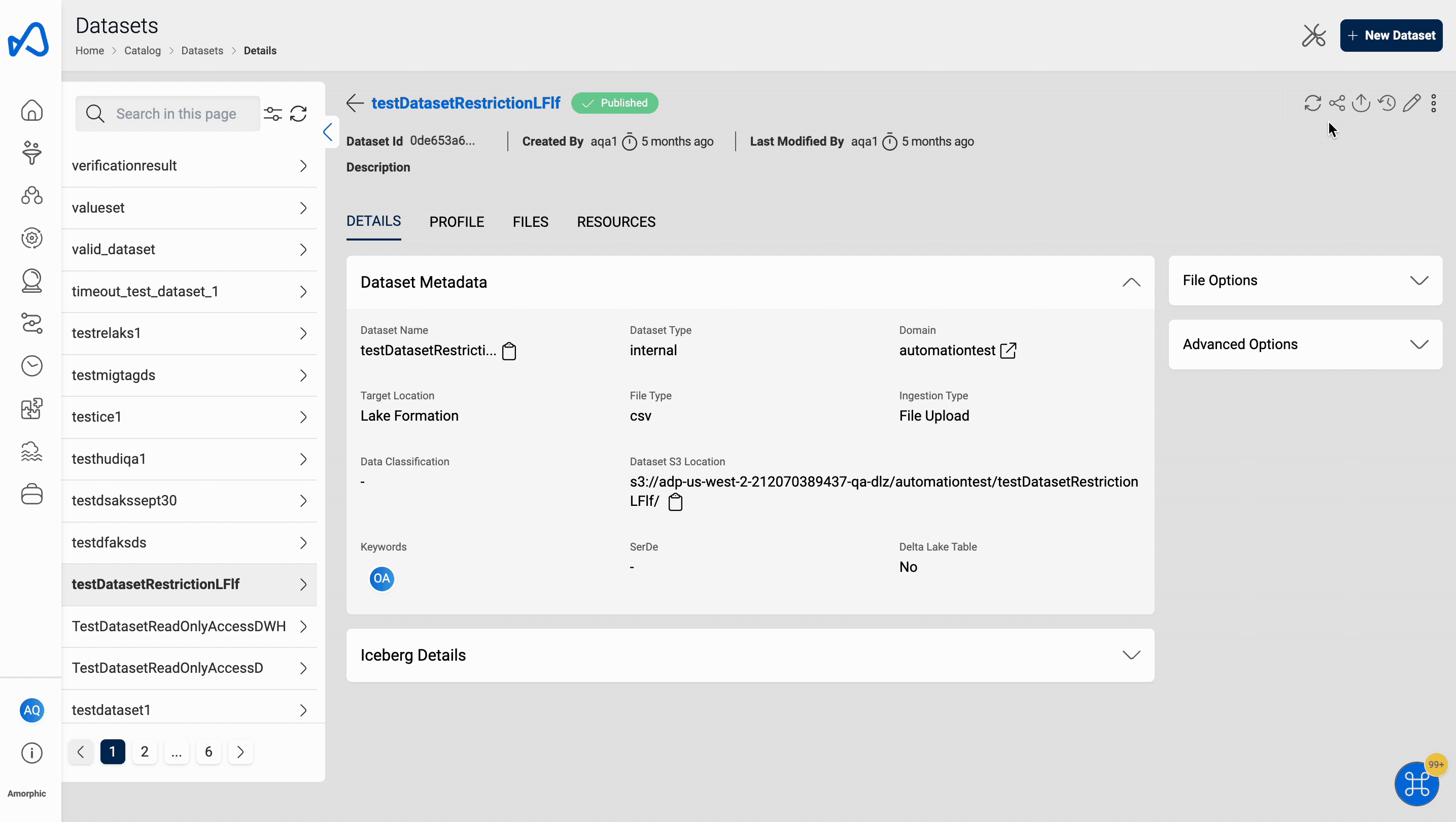Expand the Iceberg Details section
1456x822 pixels.
pos(1131,655)
